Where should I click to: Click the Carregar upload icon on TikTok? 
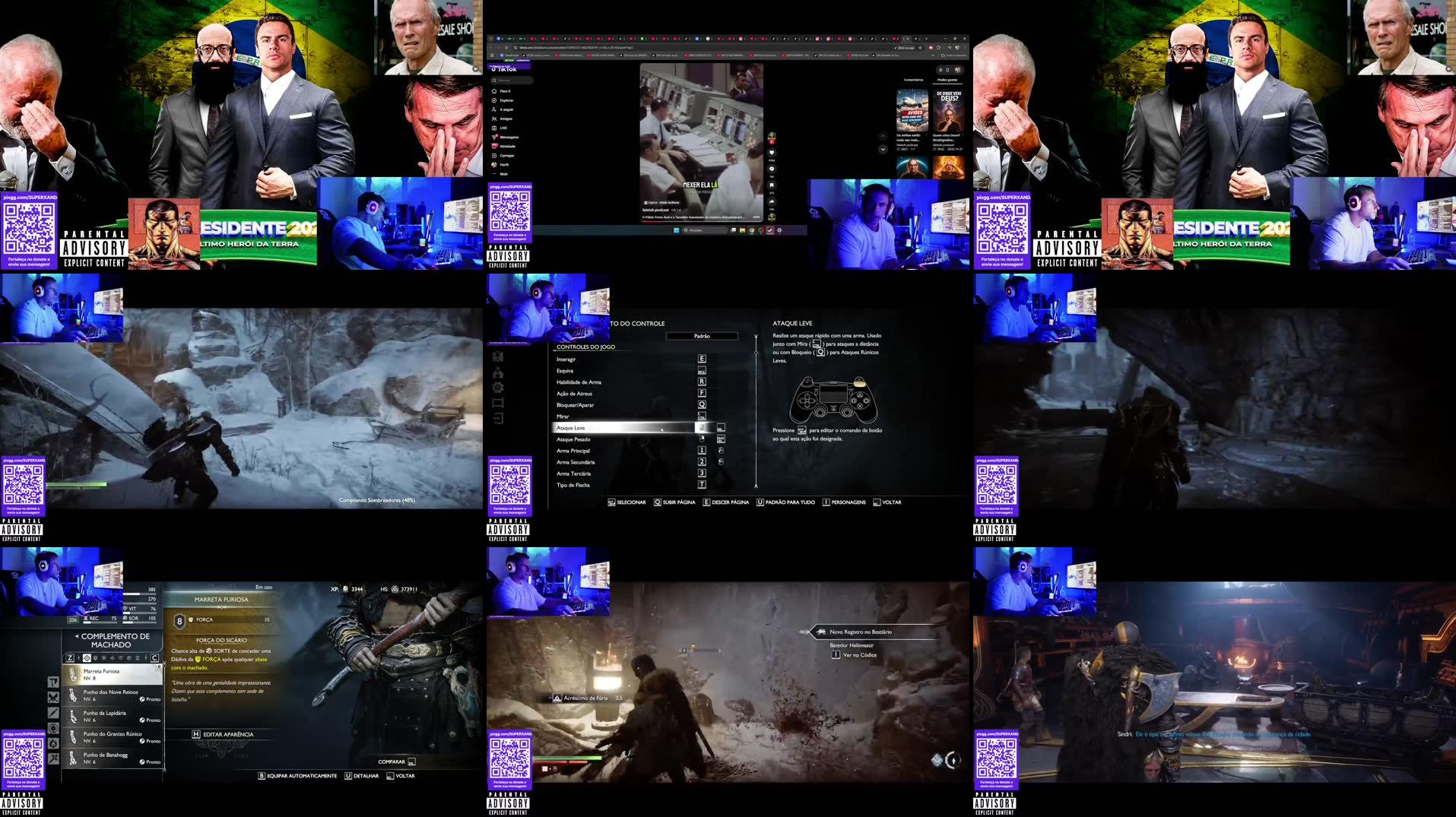[x=494, y=155]
